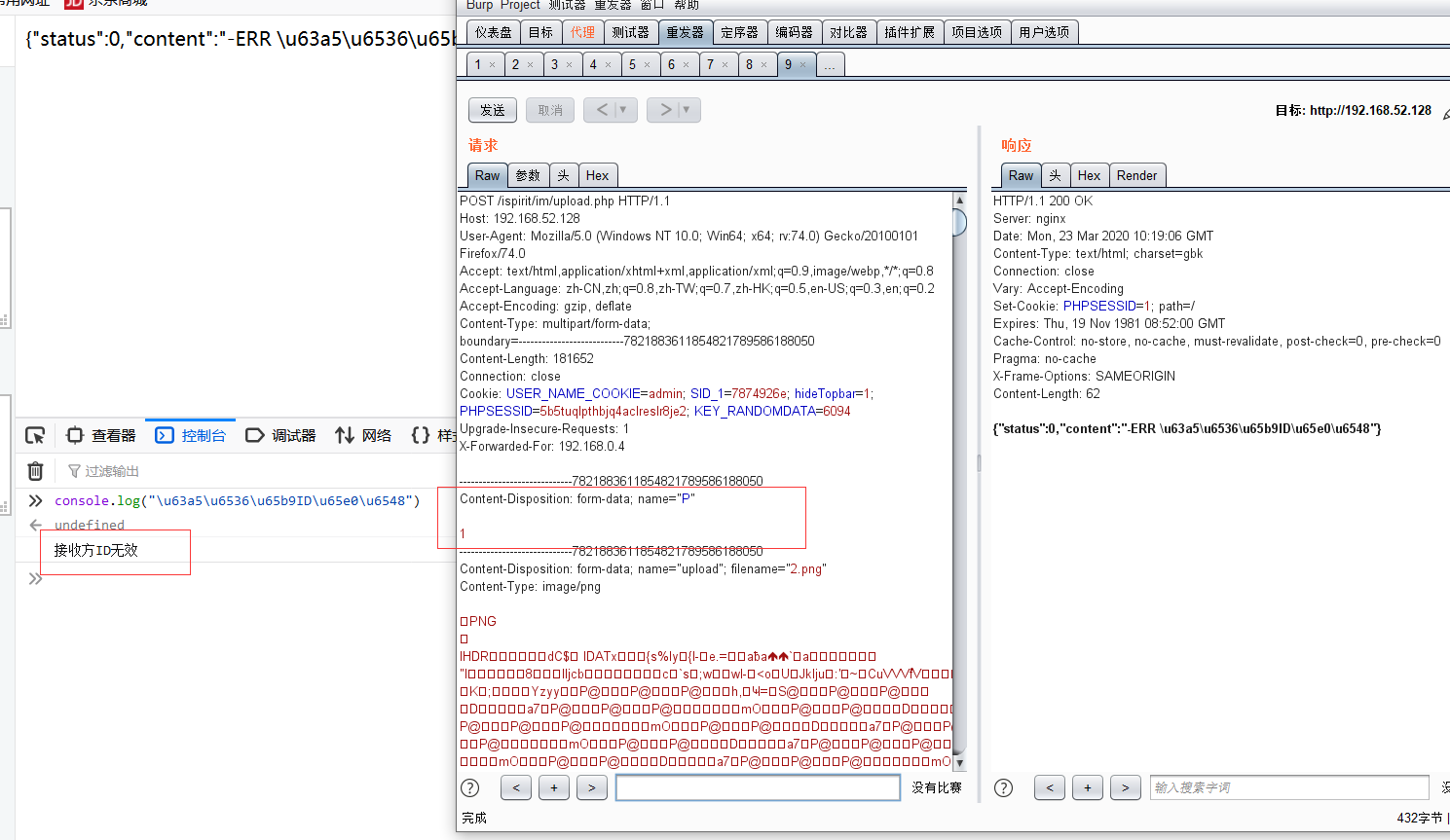Click response search plus options button
This screenshot has width=1450, height=840.
point(1088,787)
